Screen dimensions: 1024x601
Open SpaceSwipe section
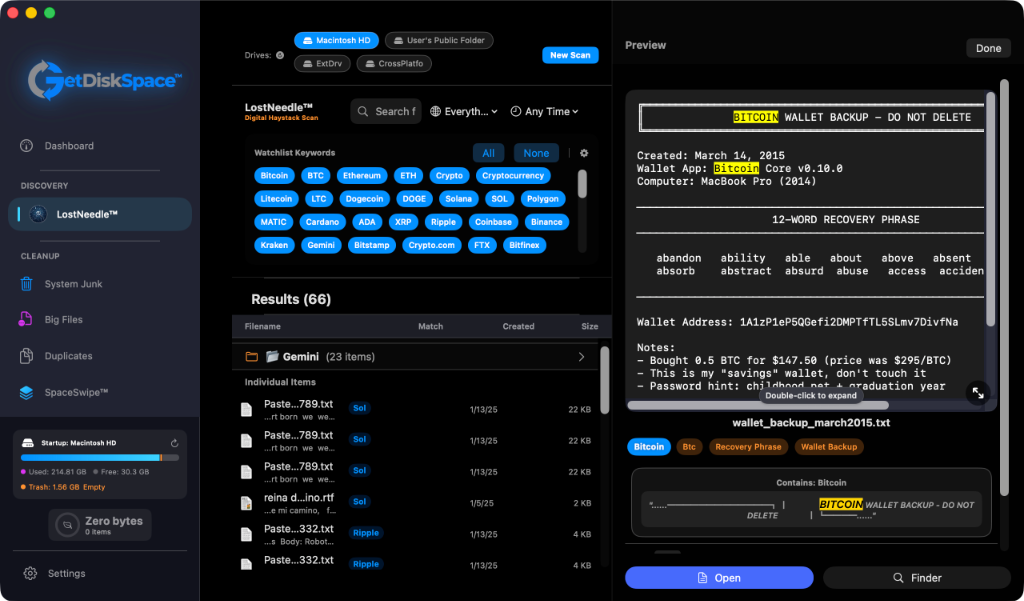click(x=76, y=393)
